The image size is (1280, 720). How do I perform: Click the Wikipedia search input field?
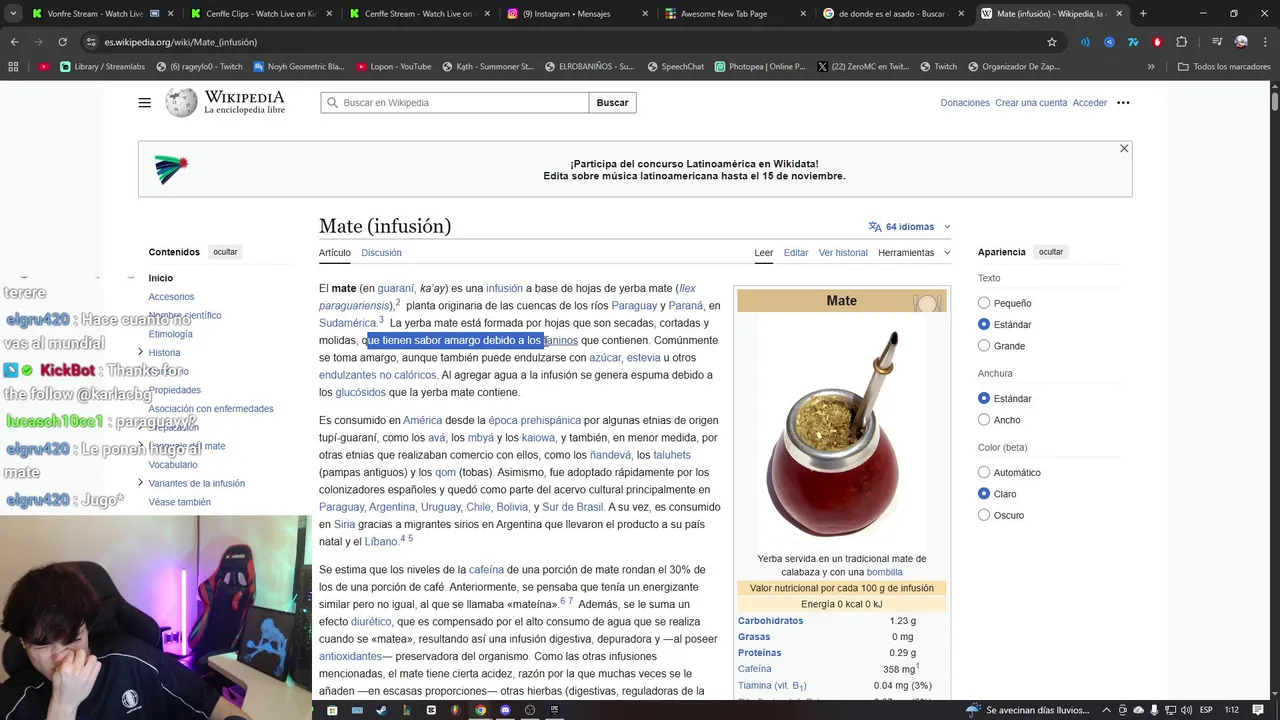point(455,103)
